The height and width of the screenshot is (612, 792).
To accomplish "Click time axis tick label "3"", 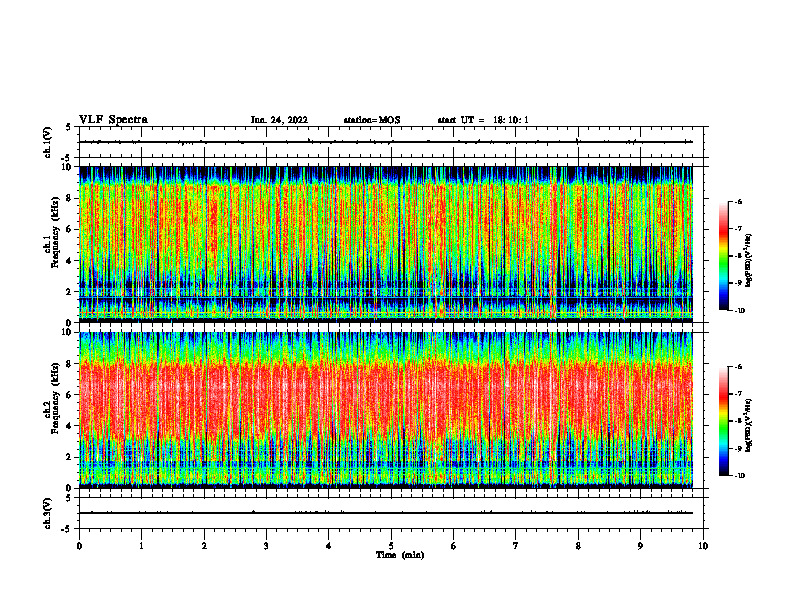I will tap(266, 546).
